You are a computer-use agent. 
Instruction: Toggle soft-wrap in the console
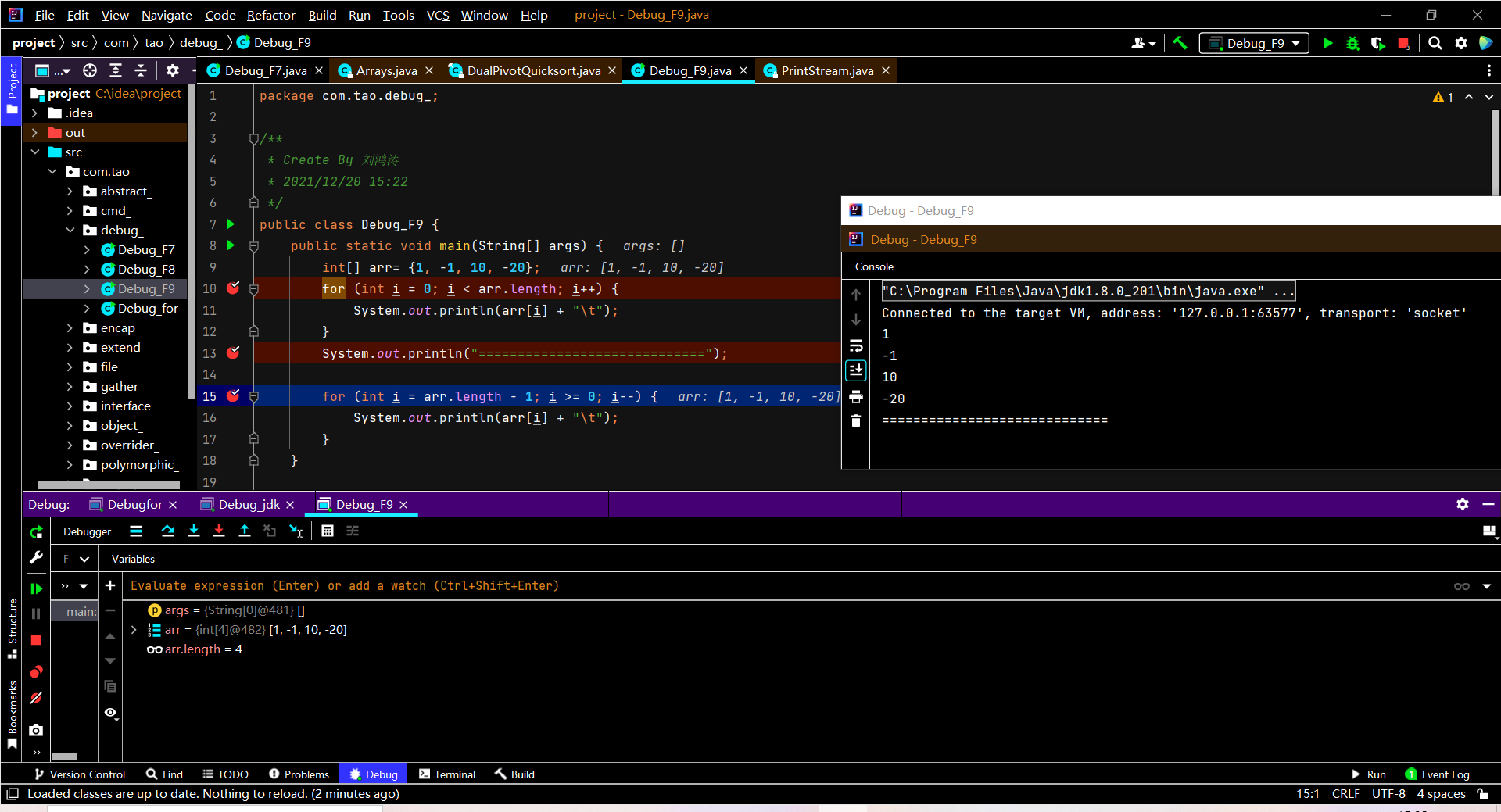(x=857, y=345)
